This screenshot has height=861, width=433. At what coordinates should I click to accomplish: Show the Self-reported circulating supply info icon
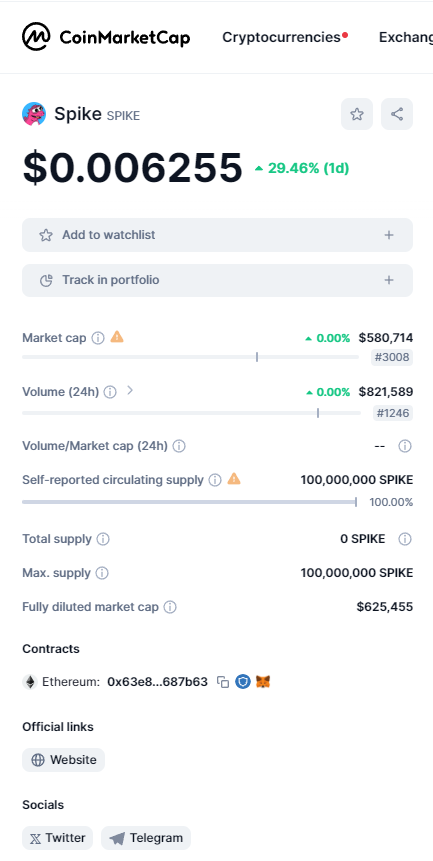coord(216,480)
